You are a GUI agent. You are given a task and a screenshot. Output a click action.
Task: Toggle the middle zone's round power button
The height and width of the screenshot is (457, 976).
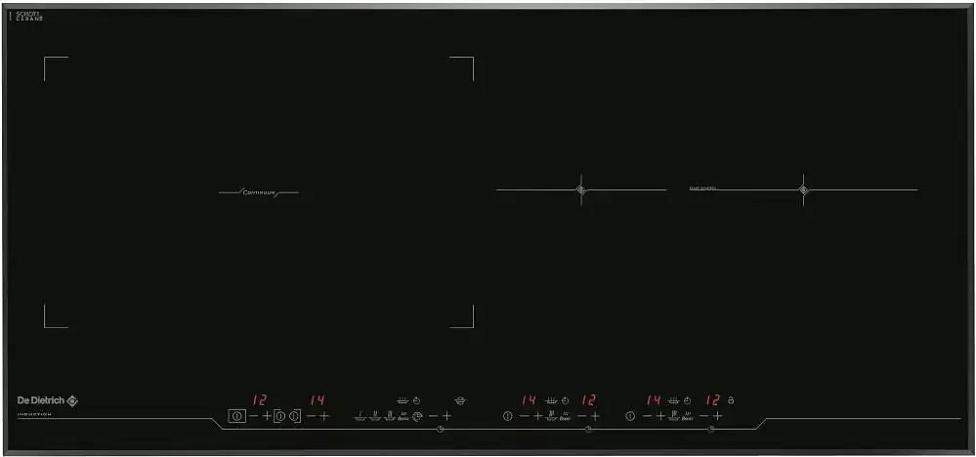point(508,416)
